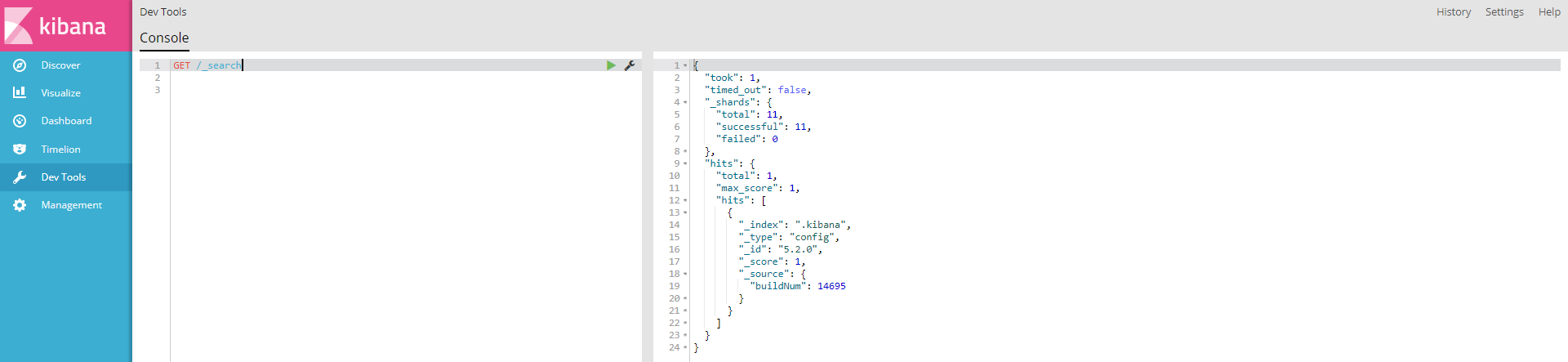Go to Timelion page
Viewport: 1568px width, 362px height.
click(x=65, y=150)
